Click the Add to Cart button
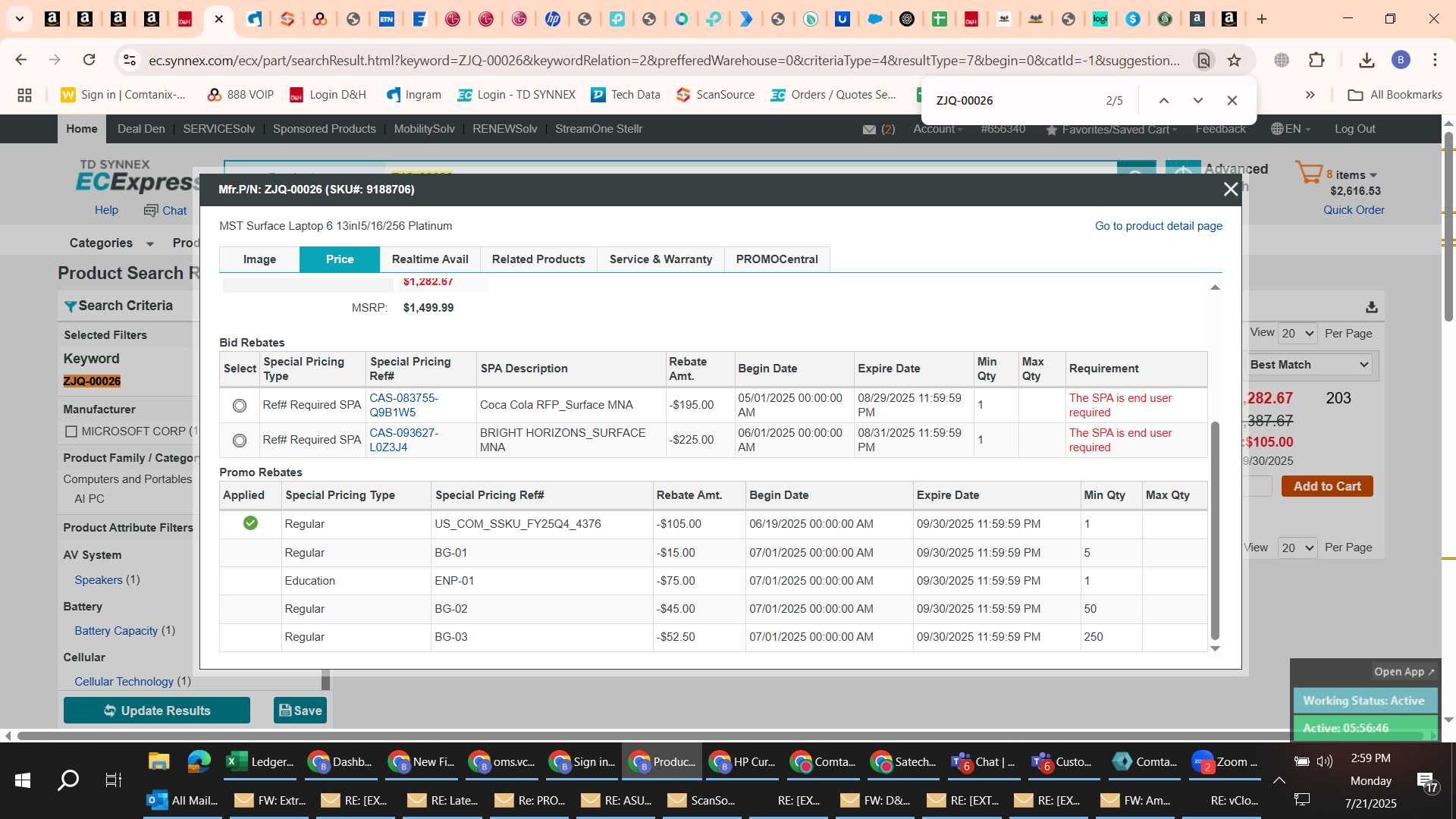The width and height of the screenshot is (1456, 819). (1326, 487)
